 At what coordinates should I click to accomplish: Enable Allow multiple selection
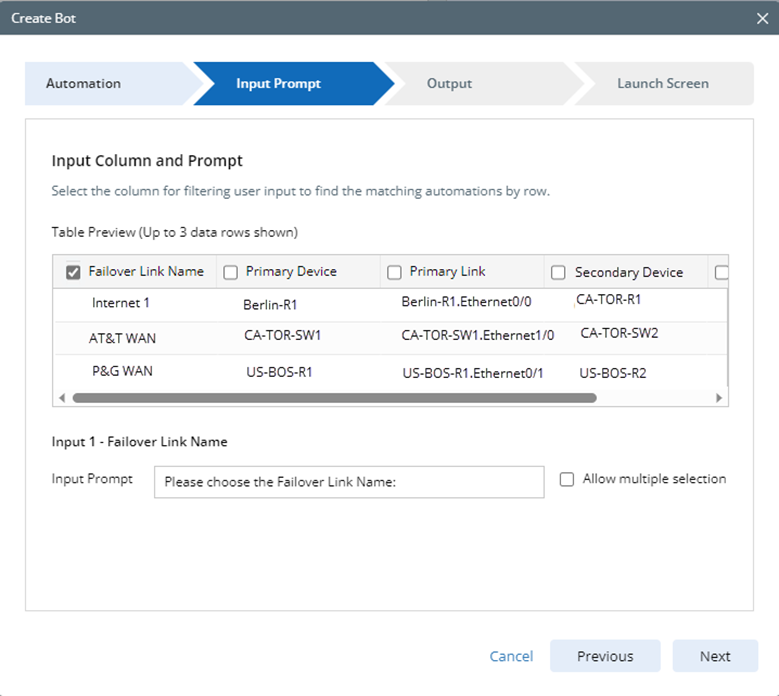coord(567,479)
